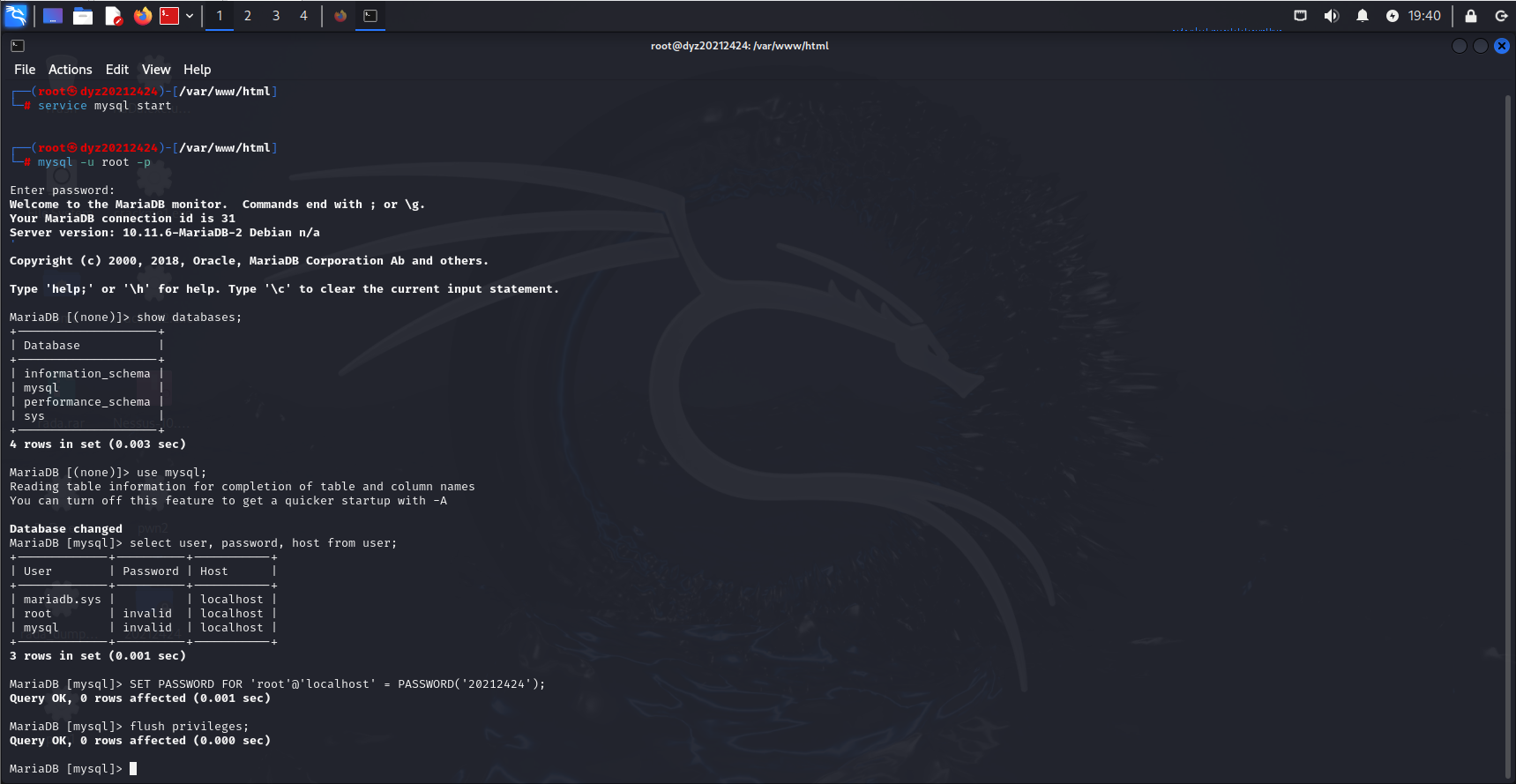Viewport: 1516px width, 784px height.
Task: Click the Show Desktop panel icon
Action: tap(53, 16)
